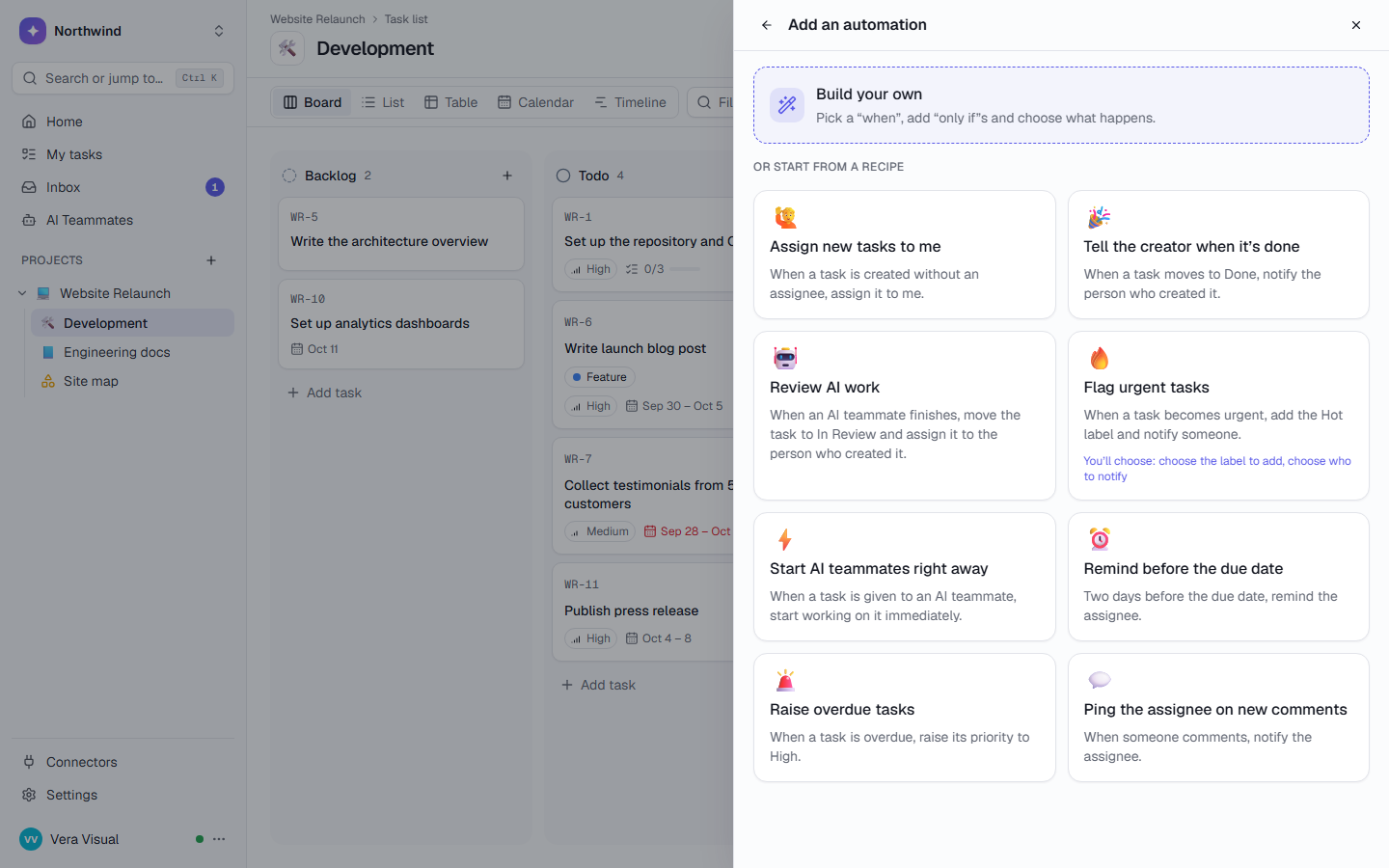The image size is (1389, 868).
Task: Click the Feature label on WR-6
Action: click(x=599, y=377)
